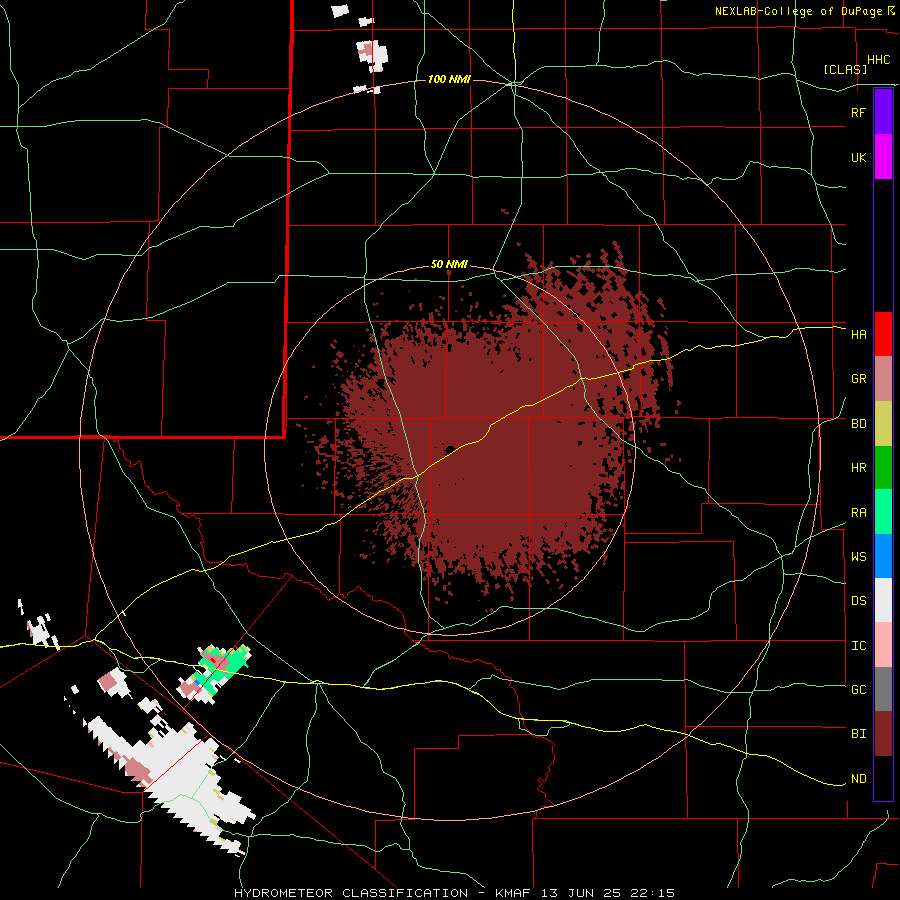Click the 'HYDROMETEOR CLASSIFICATION' title text
This screenshot has width=900, height=900.
[x=351, y=893]
